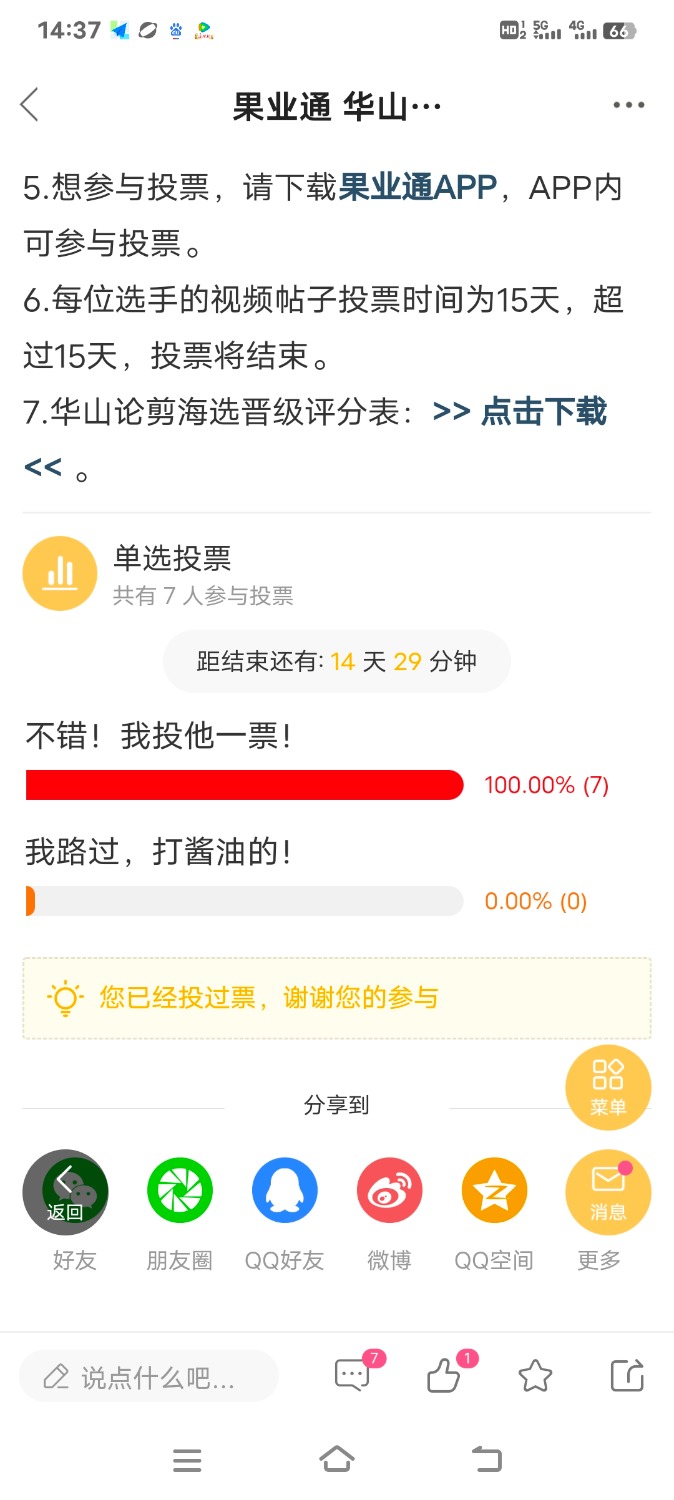Tap the share icon in bottom bar
The width and height of the screenshot is (674, 1500).
pyautogui.click(x=627, y=1376)
